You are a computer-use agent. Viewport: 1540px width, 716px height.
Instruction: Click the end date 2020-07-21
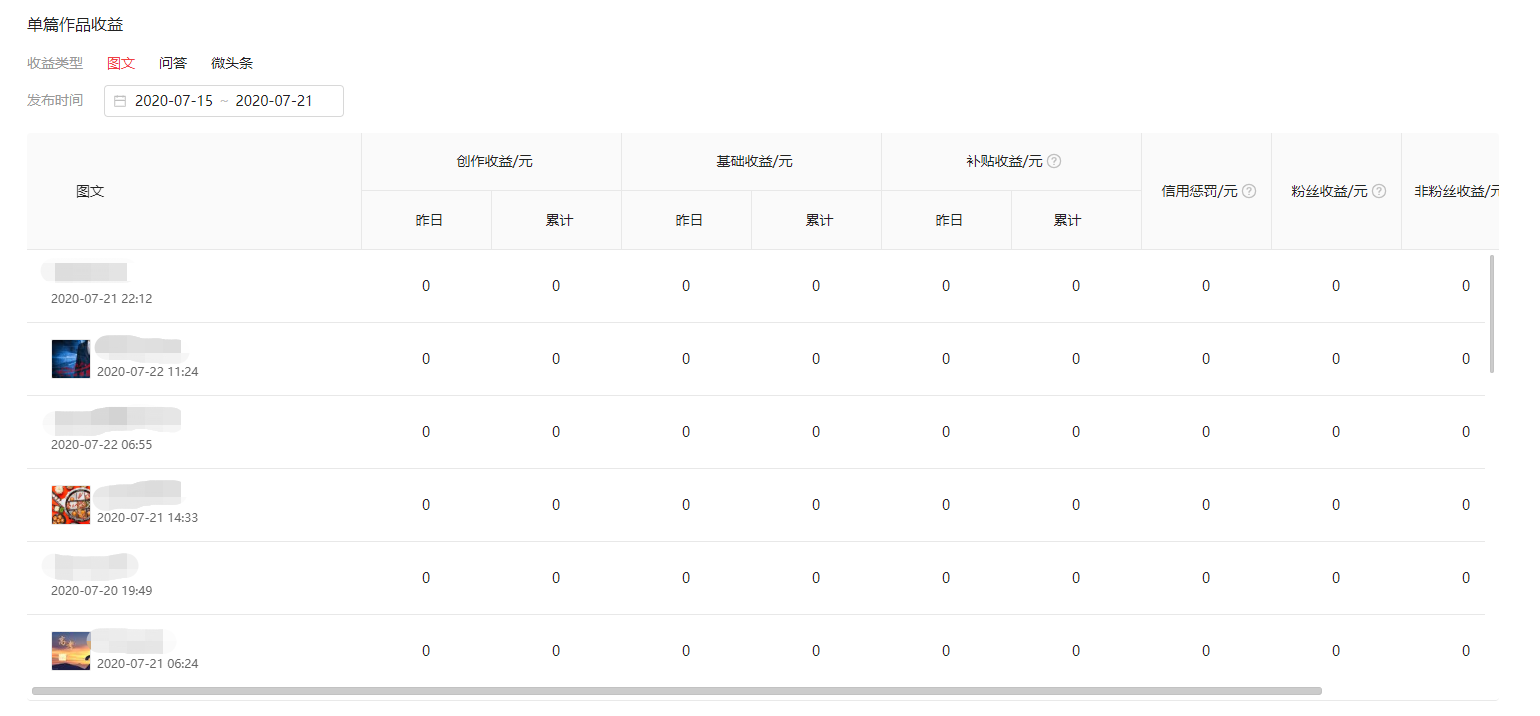tap(290, 101)
